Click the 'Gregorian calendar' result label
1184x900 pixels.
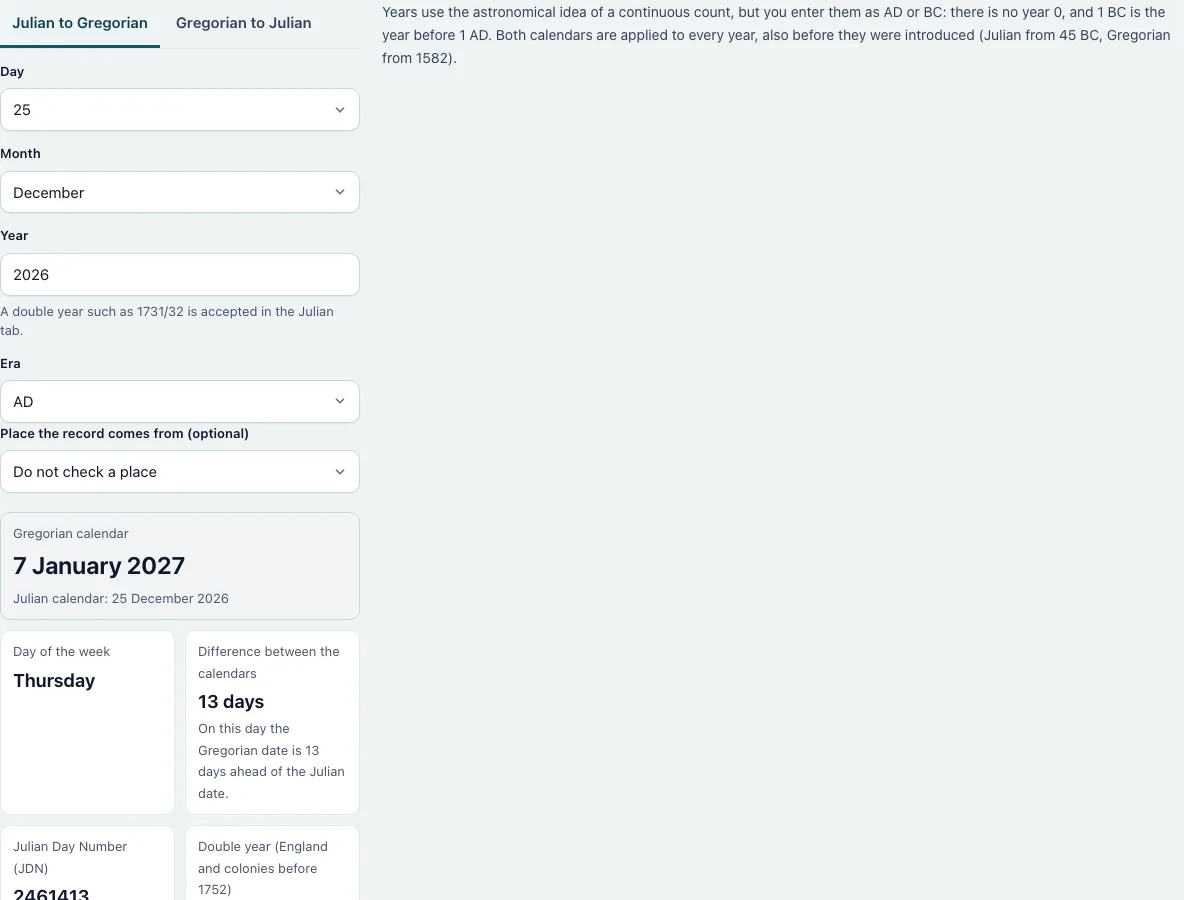71,534
